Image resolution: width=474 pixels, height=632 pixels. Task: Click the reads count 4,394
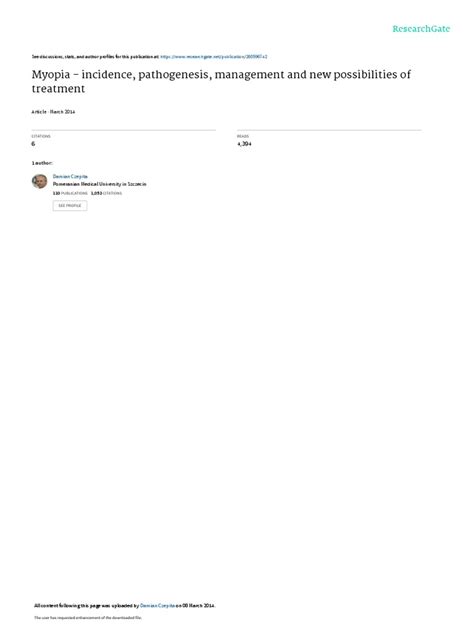[x=244, y=143]
